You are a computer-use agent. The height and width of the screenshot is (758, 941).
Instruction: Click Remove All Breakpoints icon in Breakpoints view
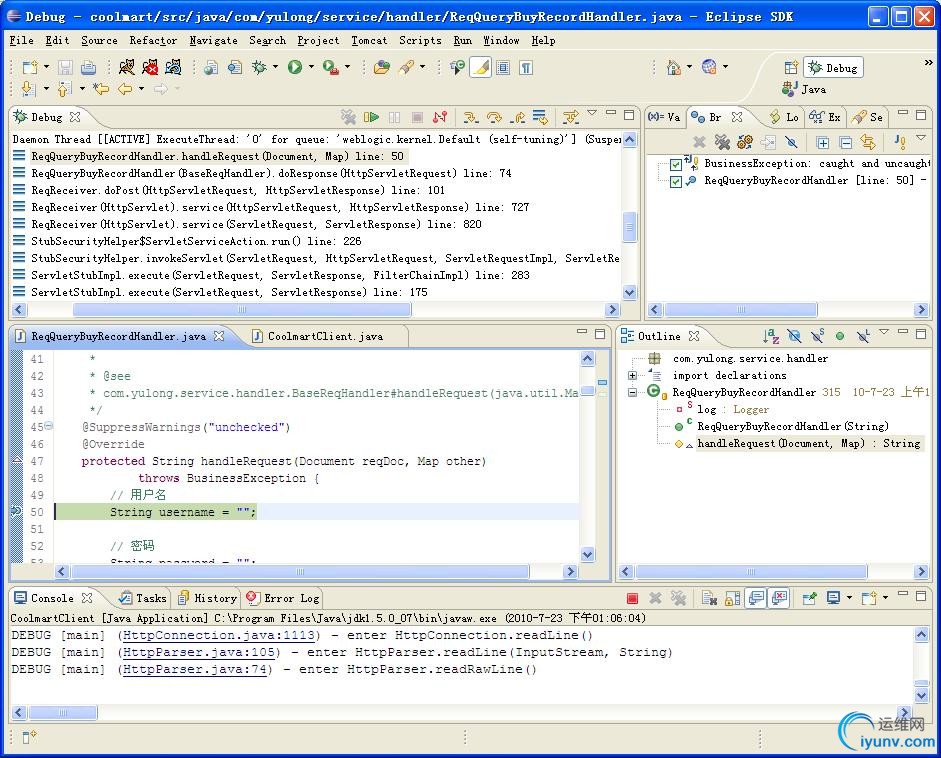point(722,142)
